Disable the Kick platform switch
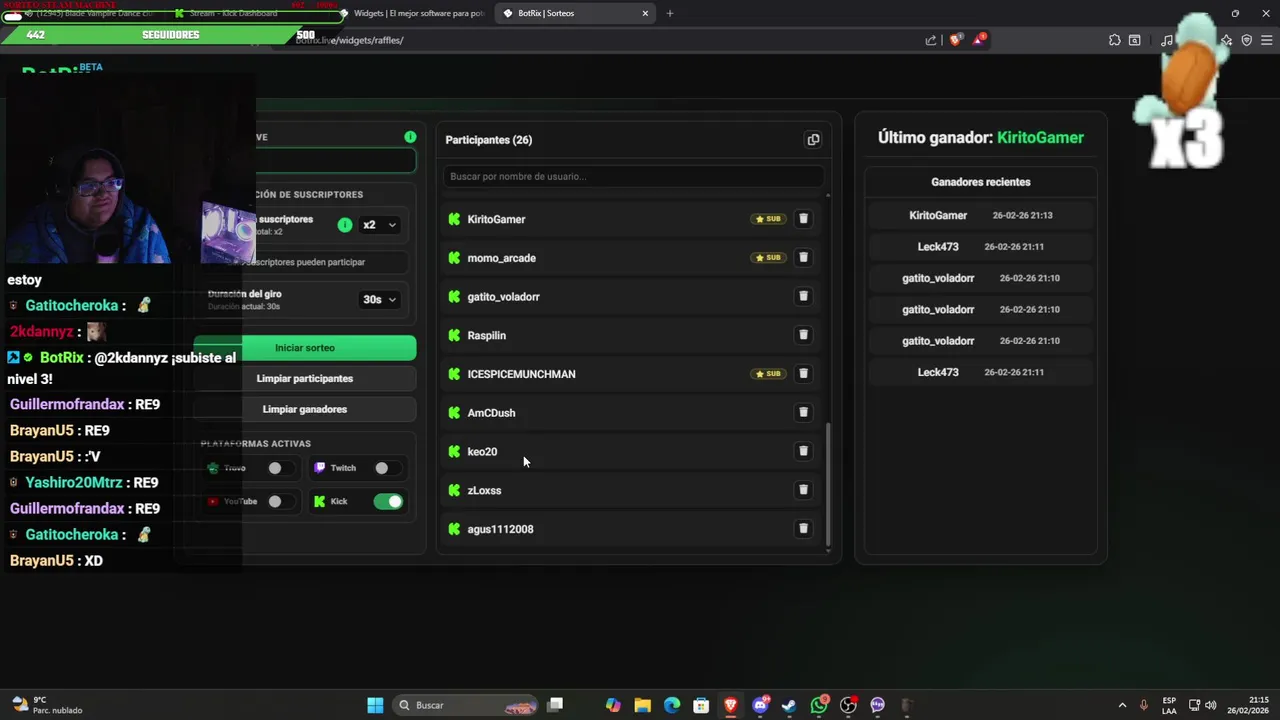 coord(388,501)
